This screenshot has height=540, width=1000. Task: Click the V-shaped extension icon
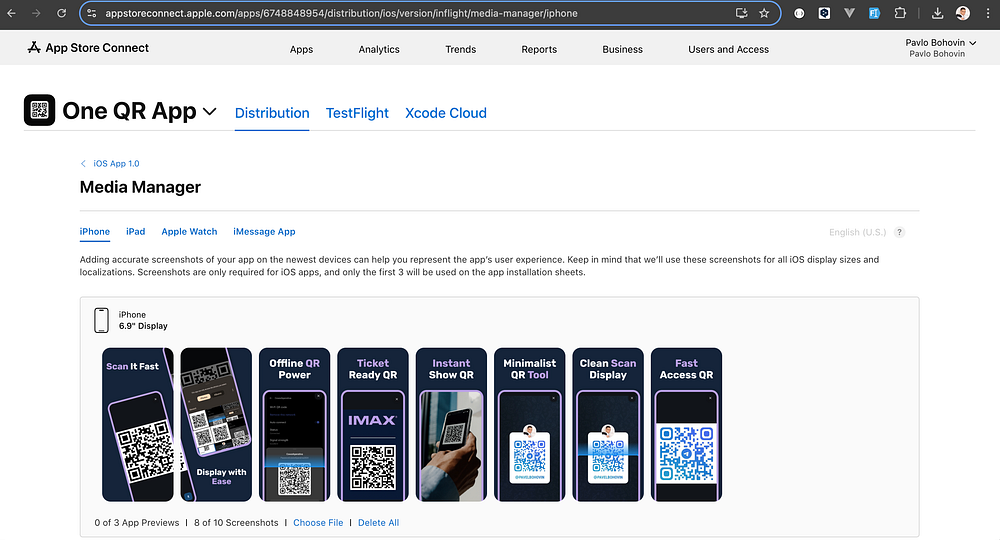click(849, 13)
